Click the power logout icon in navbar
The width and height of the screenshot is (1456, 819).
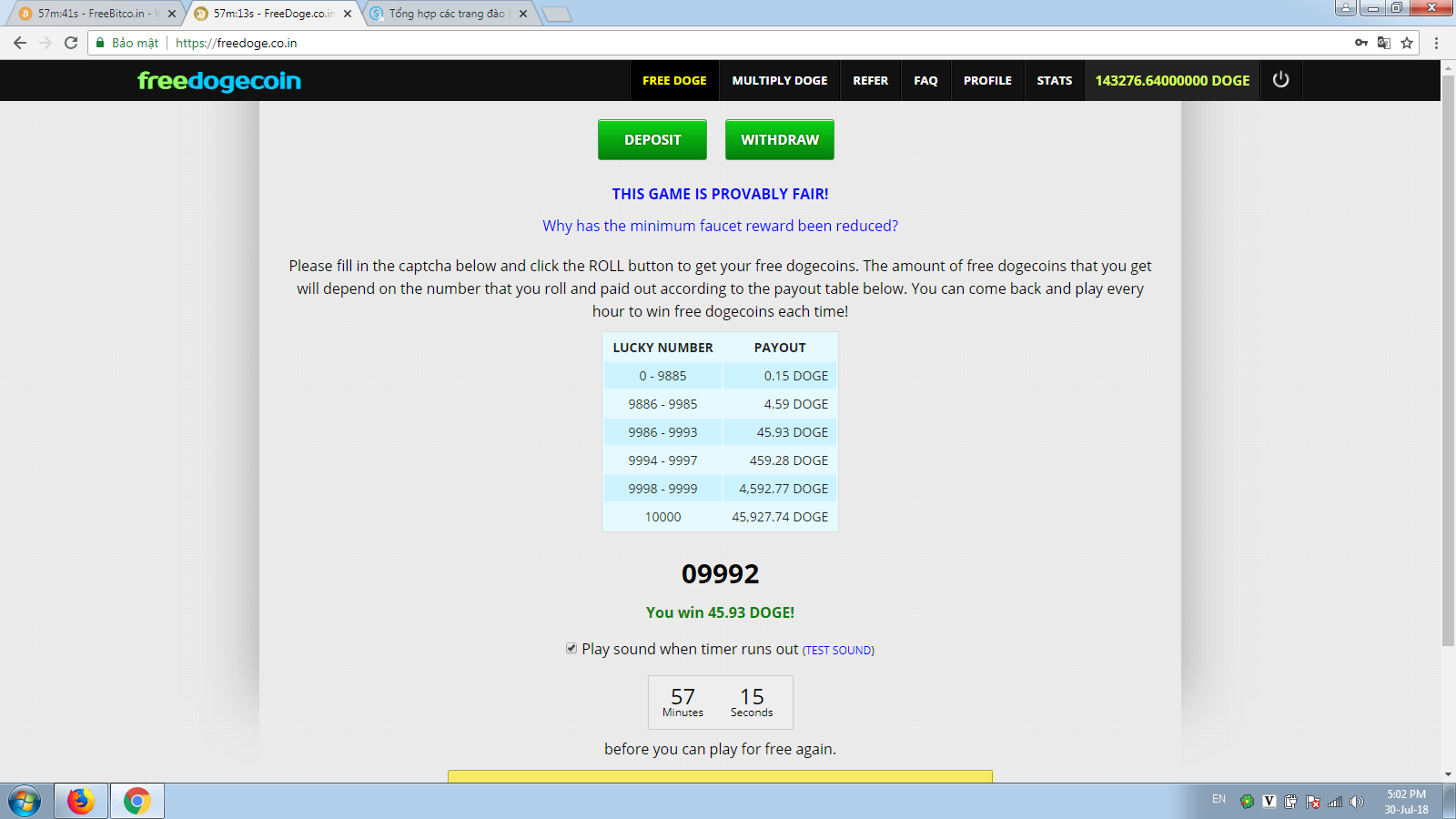click(1280, 80)
